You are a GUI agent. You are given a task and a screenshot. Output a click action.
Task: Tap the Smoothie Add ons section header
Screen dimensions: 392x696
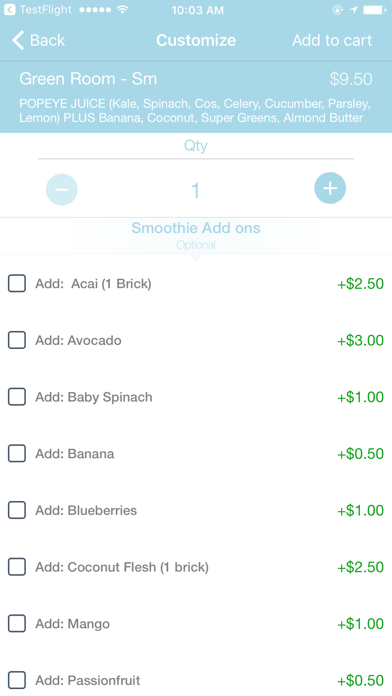point(196,228)
